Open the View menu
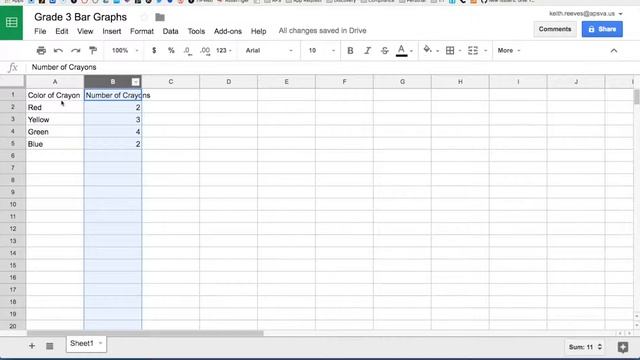Image resolution: width=640 pixels, height=360 pixels. point(85,31)
